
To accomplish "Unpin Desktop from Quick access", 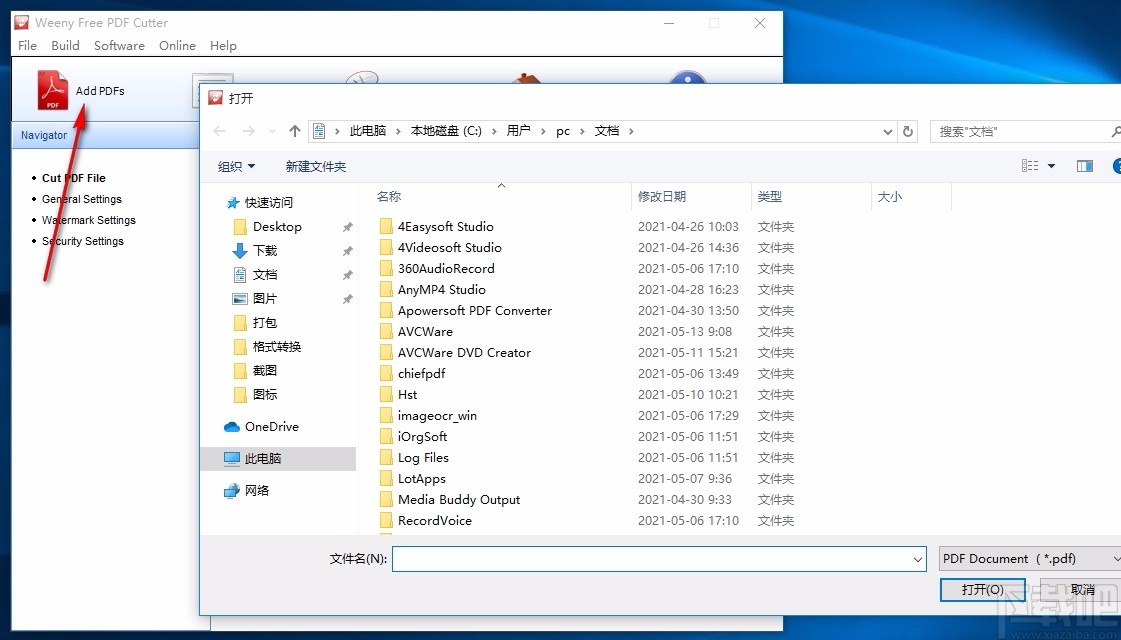I will (x=347, y=227).
